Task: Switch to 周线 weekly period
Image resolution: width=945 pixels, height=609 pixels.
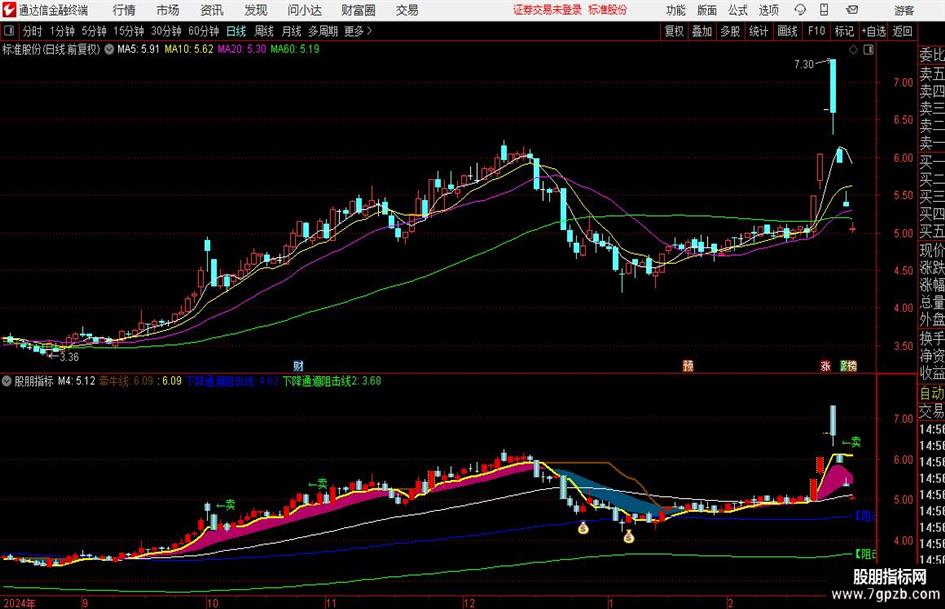Action: [x=264, y=31]
